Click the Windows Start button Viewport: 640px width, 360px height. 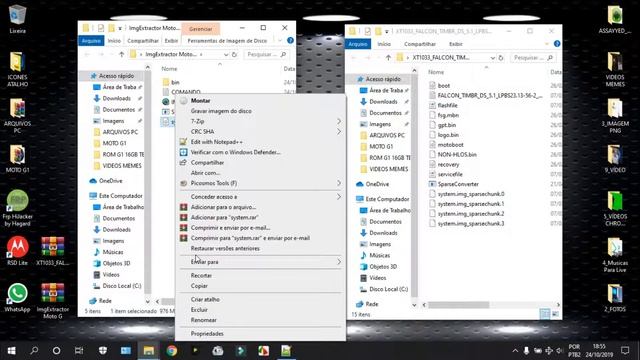(11, 351)
